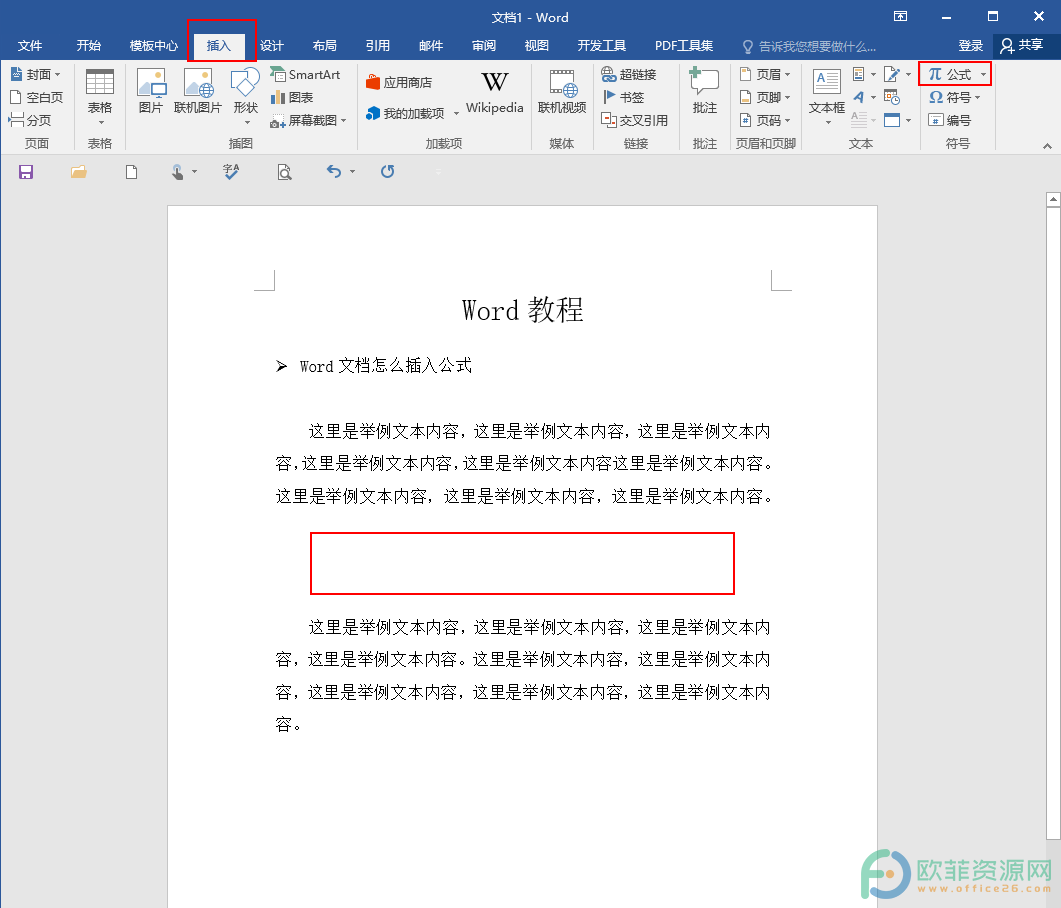1061x908 pixels.
Task: Click the 'Word 教程' document title
Action: click(x=522, y=310)
